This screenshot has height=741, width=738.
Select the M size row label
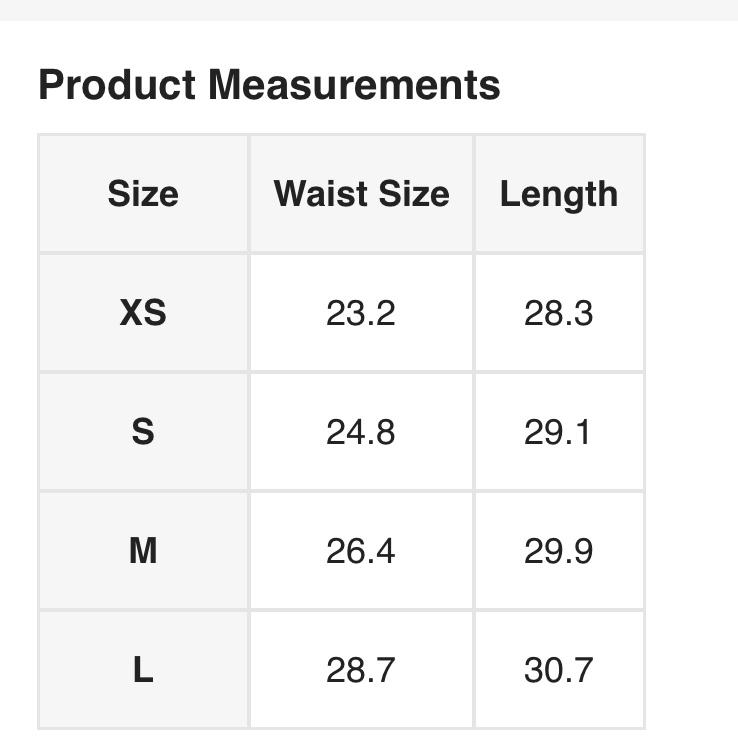tap(143, 551)
